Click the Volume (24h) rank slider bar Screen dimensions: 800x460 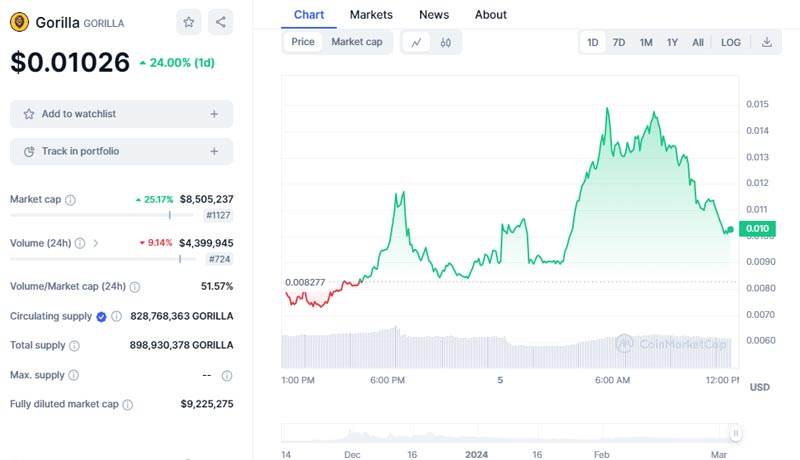click(103, 259)
